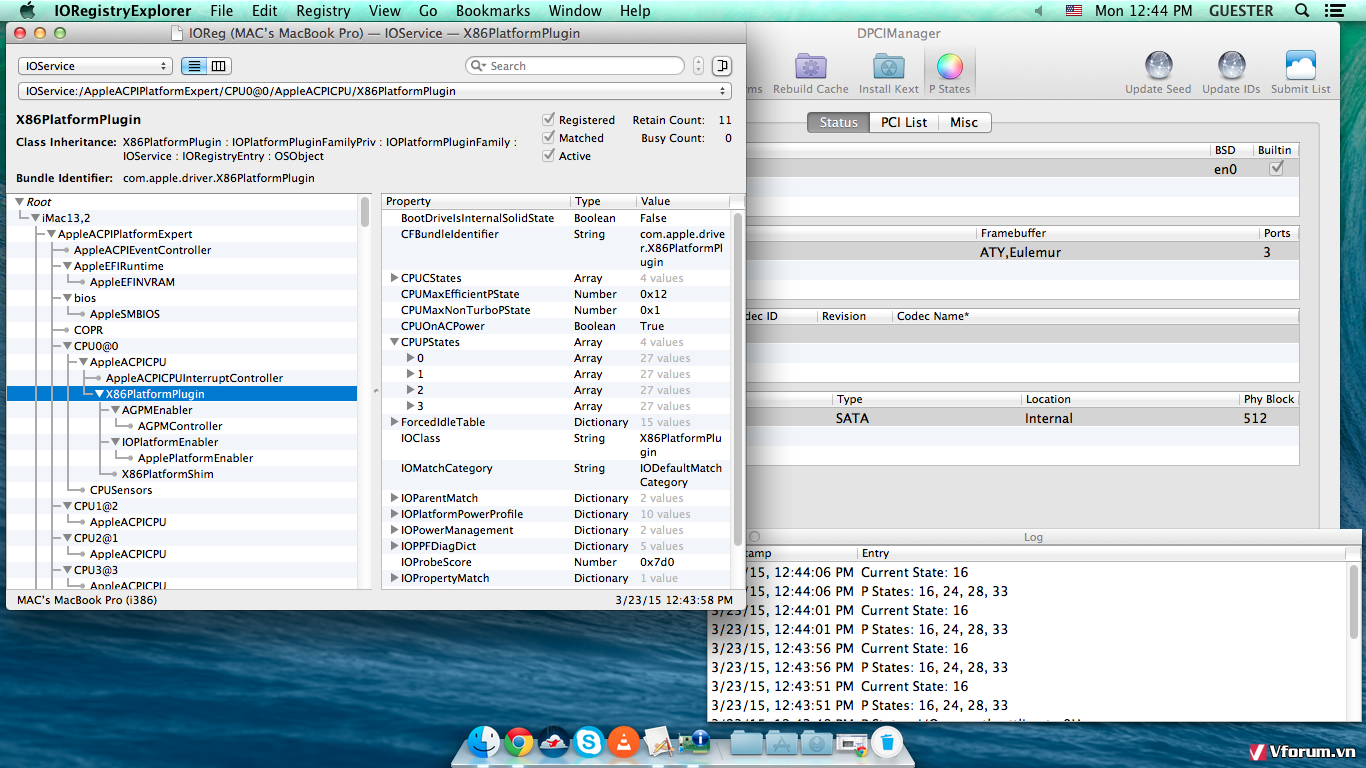Click the volume icon in menu bar

(x=1038, y=11)
